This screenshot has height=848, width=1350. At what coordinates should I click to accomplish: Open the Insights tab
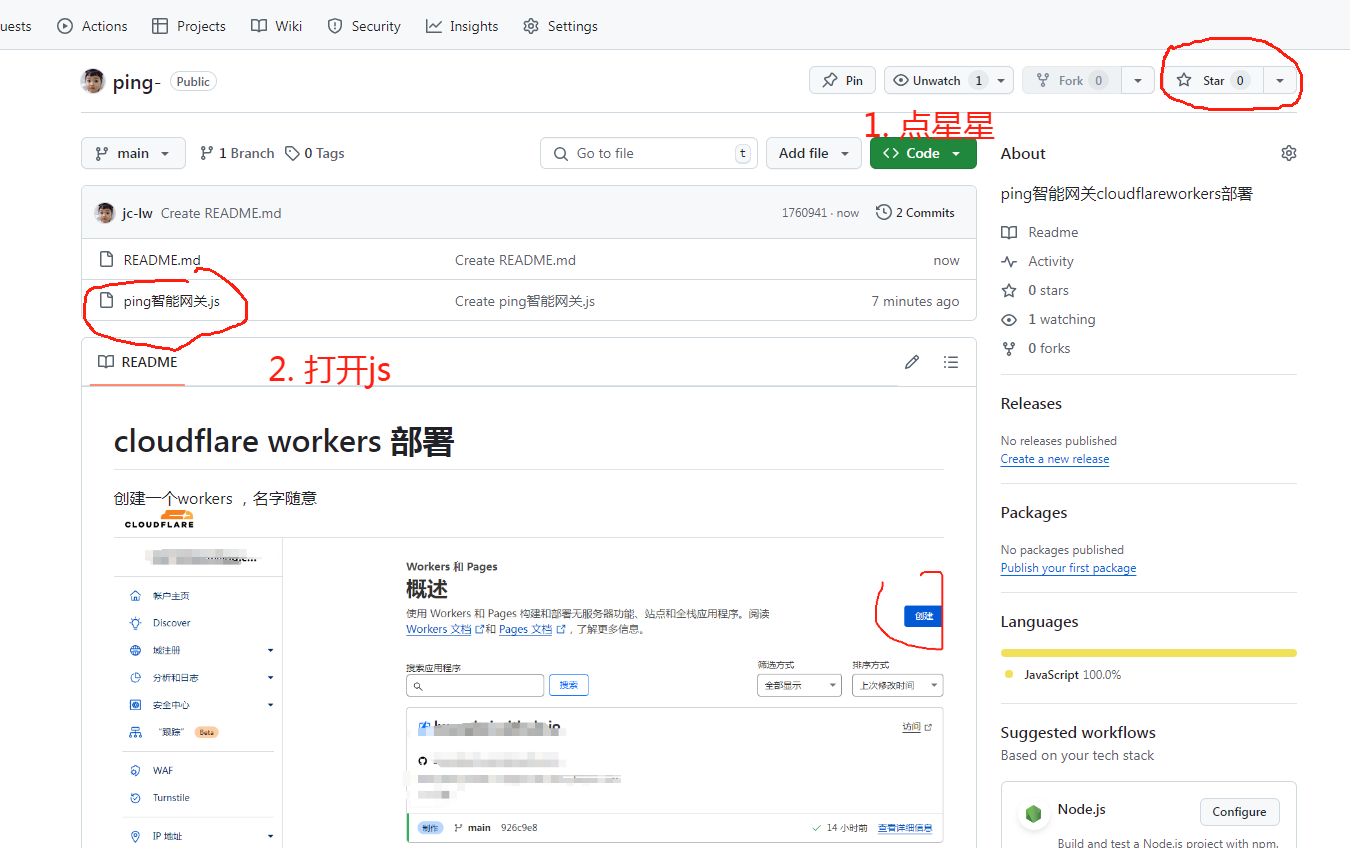462,26
